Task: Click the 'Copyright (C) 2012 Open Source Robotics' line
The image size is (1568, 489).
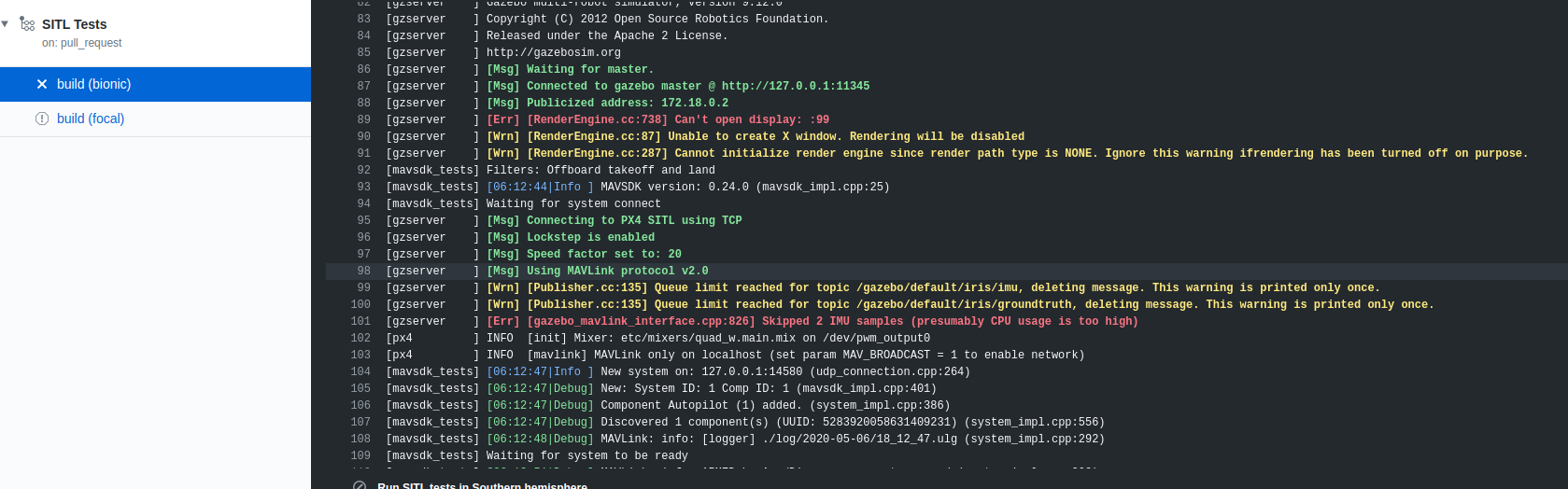Action: (x=947, y=19)
